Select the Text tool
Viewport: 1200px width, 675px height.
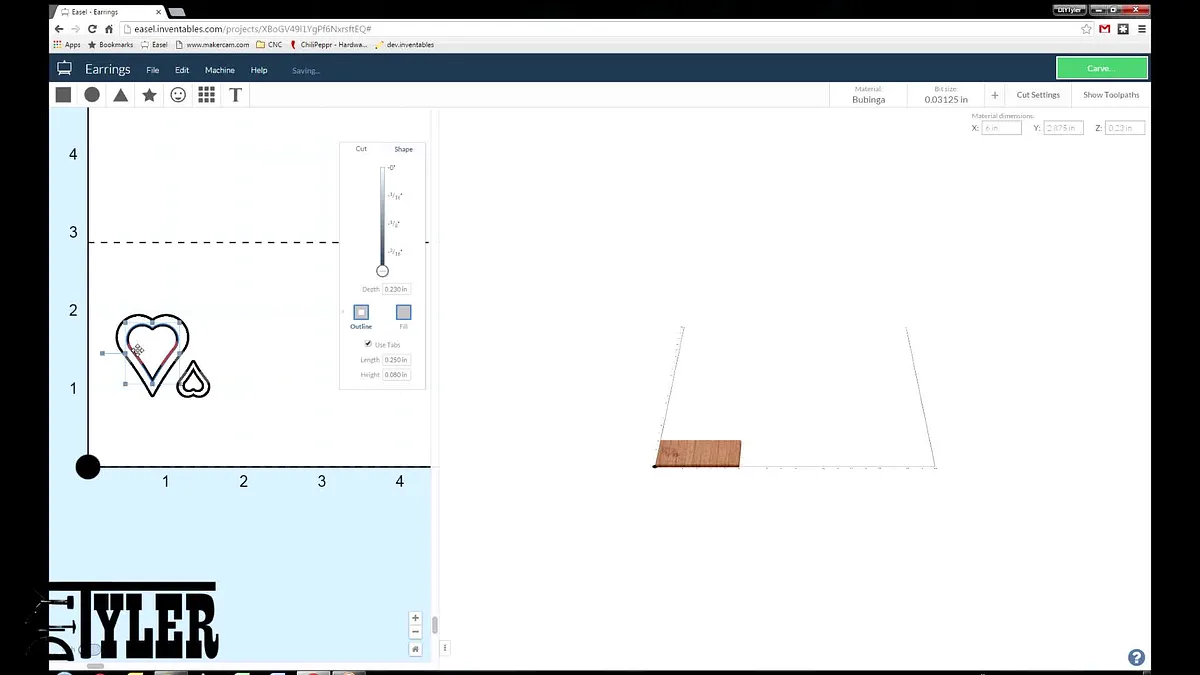(x=235, y=95)
